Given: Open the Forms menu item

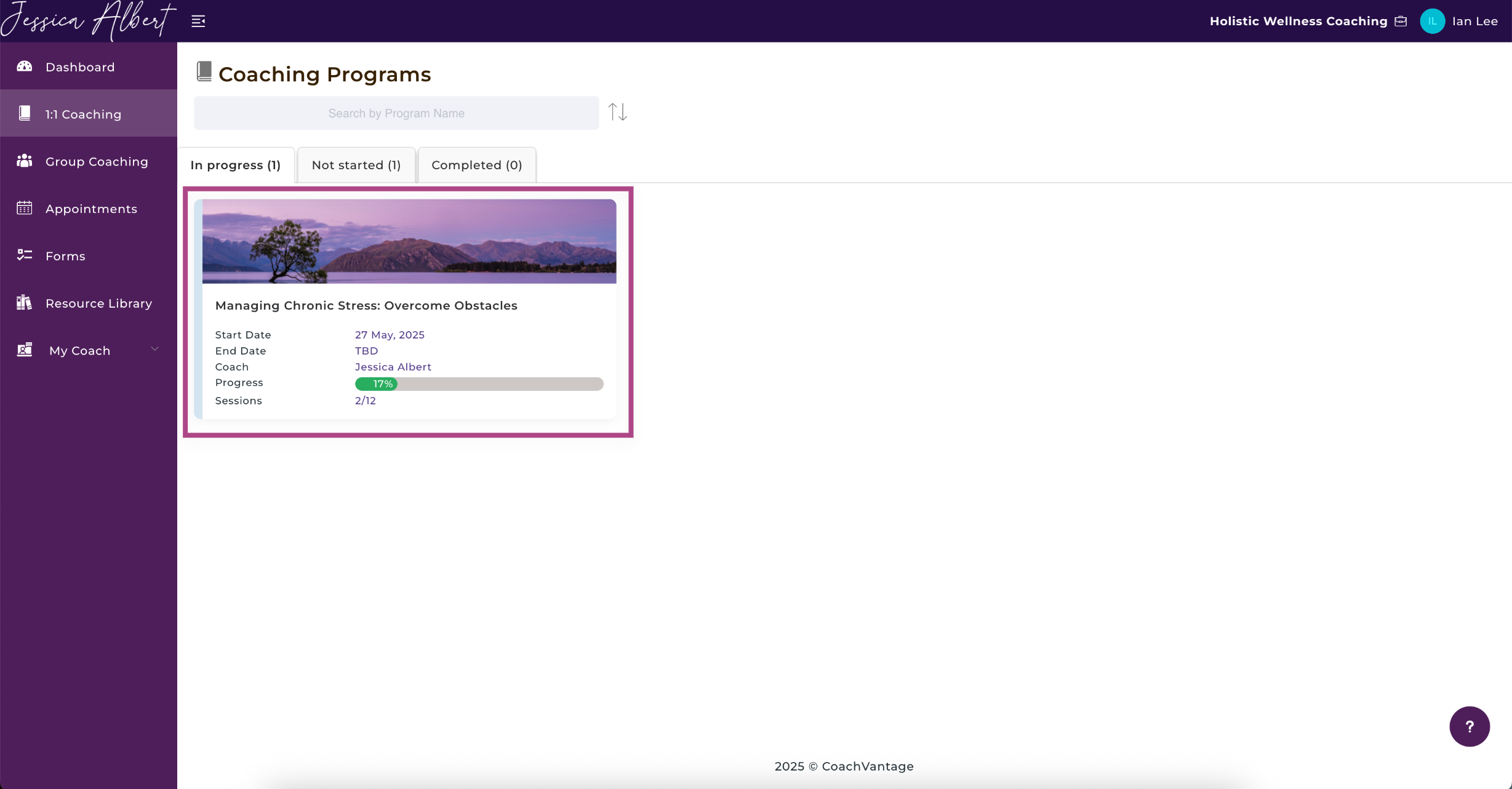Looking at the screenshot, I should (89, 256).
